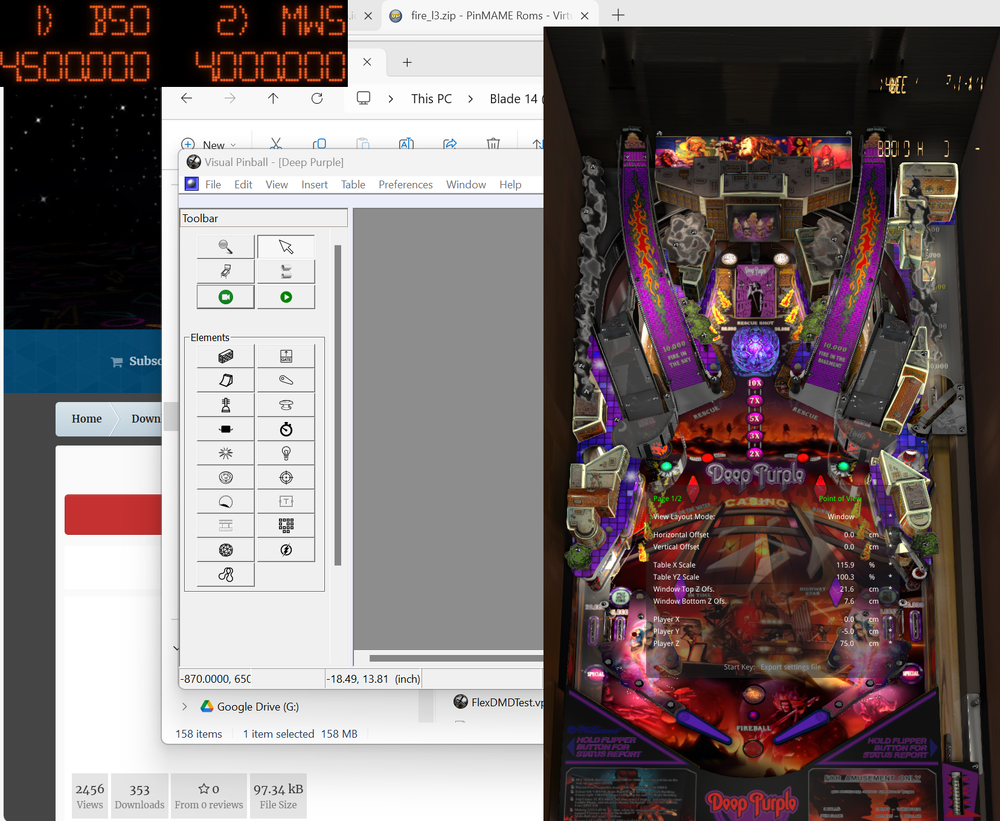
Task: Insert a Ramp element
Action: click(x=226, y=380)
